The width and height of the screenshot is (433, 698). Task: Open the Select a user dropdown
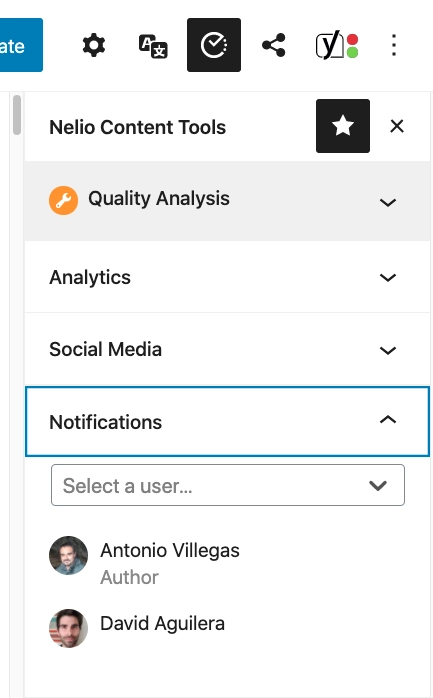pyautogui.click(x=228, y=485)
